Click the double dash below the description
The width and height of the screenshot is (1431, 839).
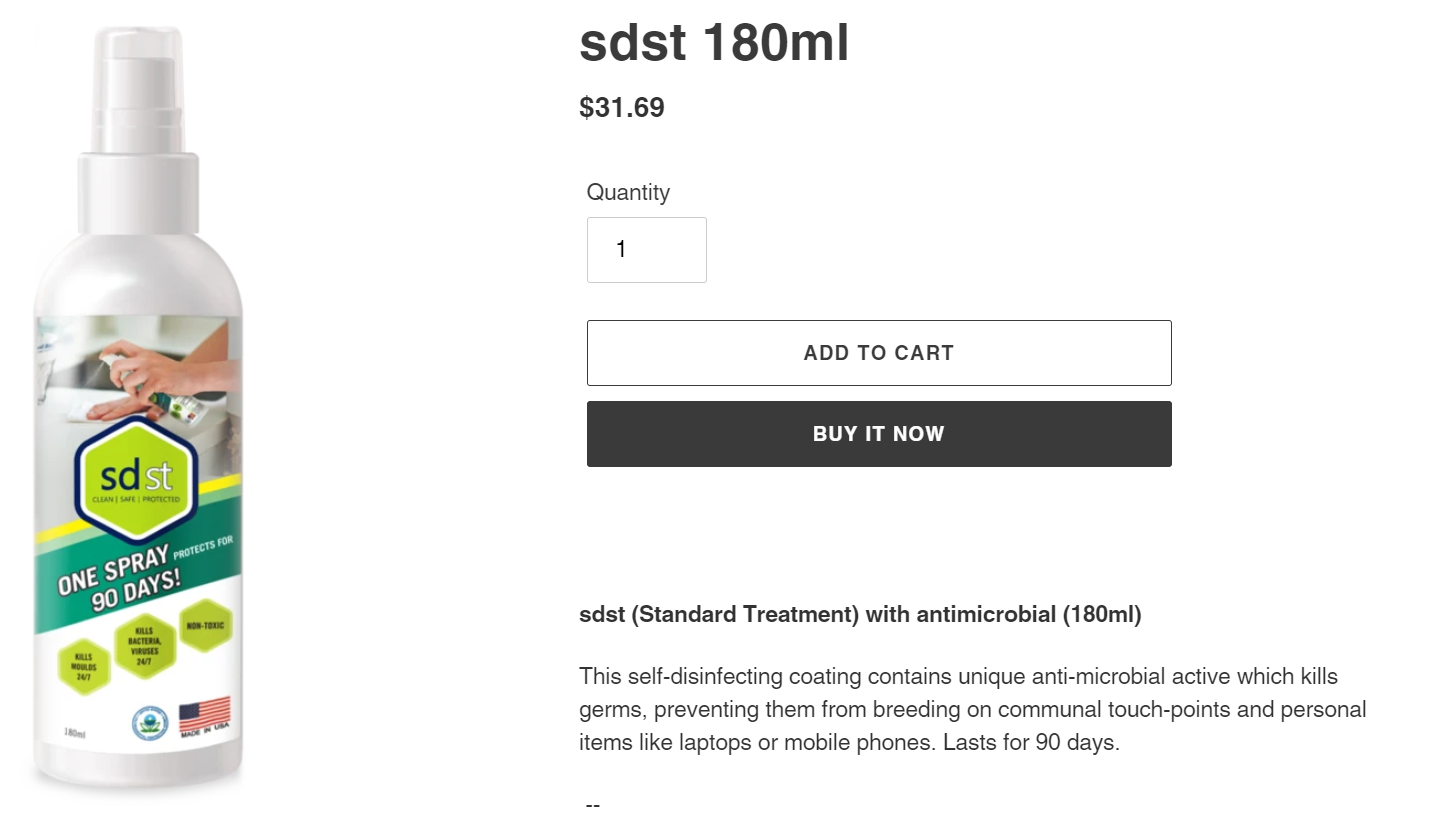[593, 804]
